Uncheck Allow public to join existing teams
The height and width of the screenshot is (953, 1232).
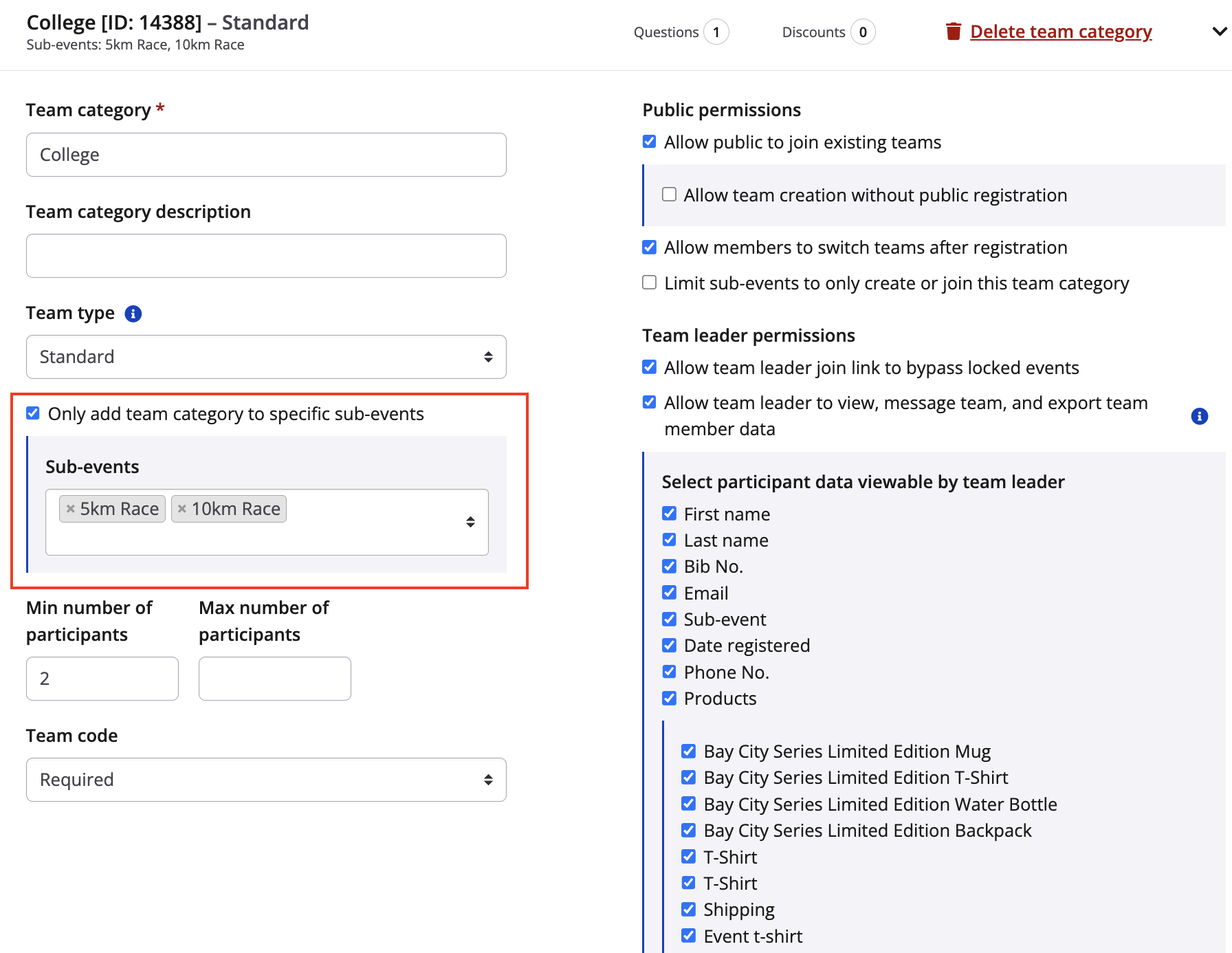point(650,142)
